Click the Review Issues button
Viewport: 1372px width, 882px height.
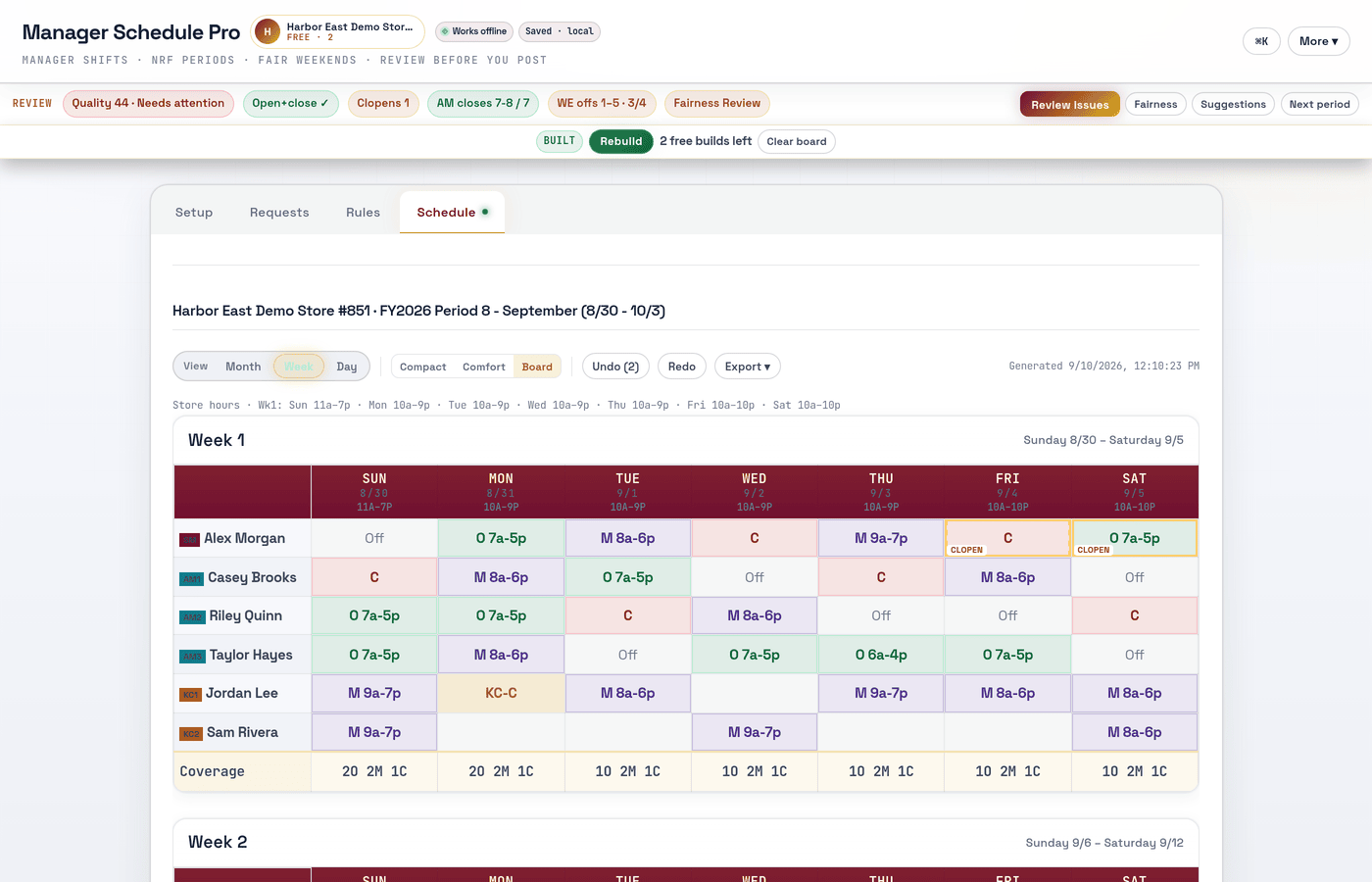click(1070, 104)
